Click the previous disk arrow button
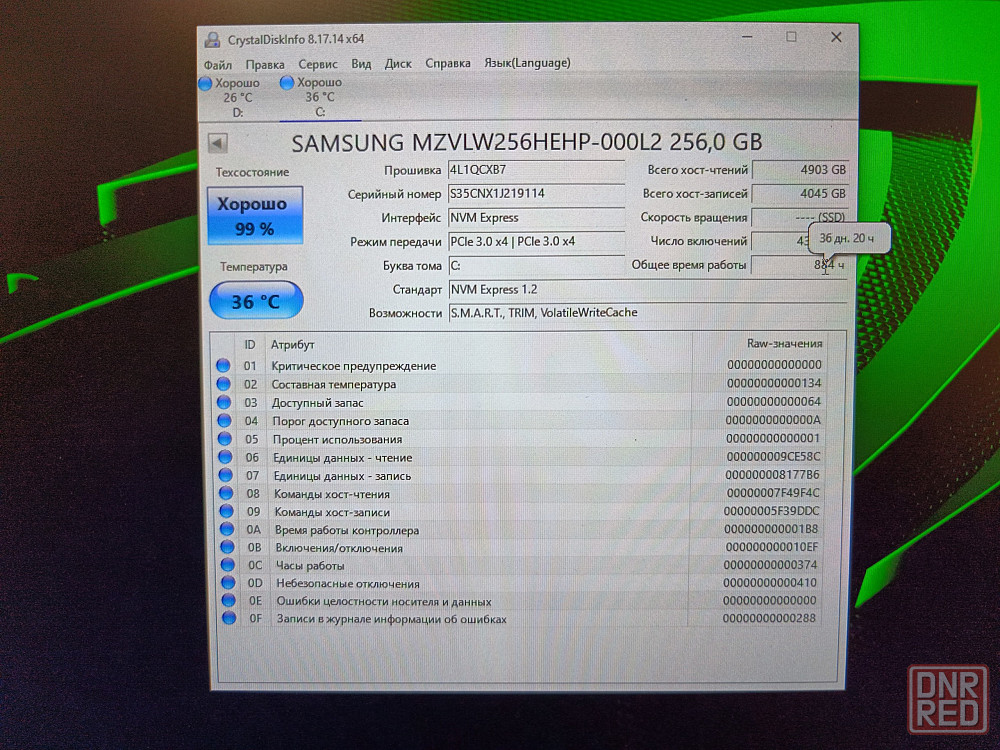The width and height of the screenshot is (1000, 750). 217,142
